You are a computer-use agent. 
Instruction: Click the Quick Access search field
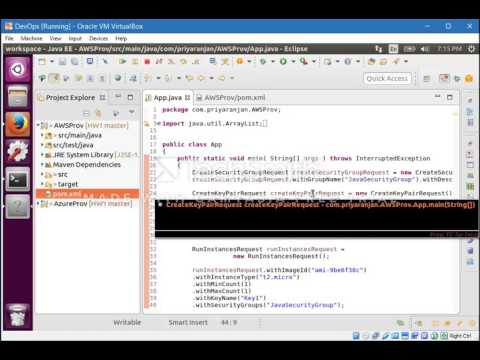[387, 78]
